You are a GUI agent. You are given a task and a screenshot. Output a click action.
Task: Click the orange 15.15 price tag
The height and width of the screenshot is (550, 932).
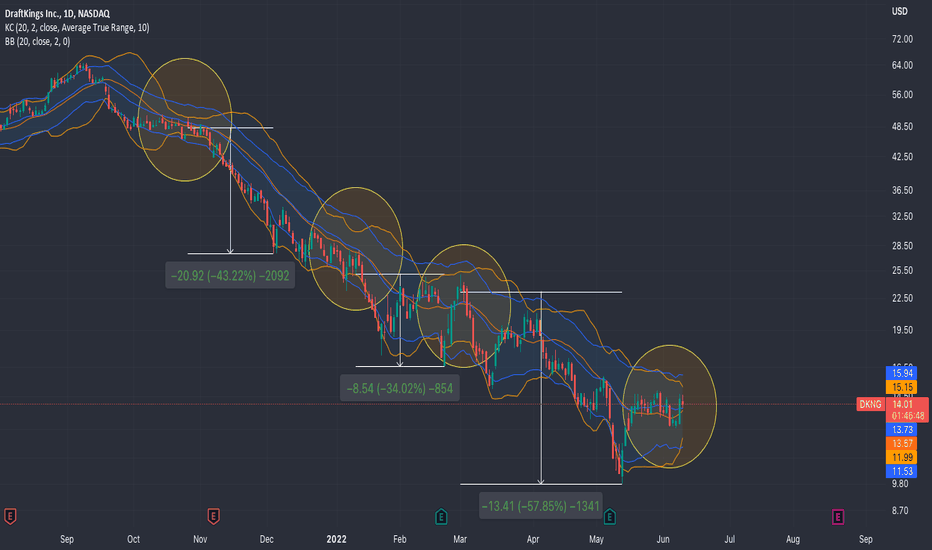point(902,387)
